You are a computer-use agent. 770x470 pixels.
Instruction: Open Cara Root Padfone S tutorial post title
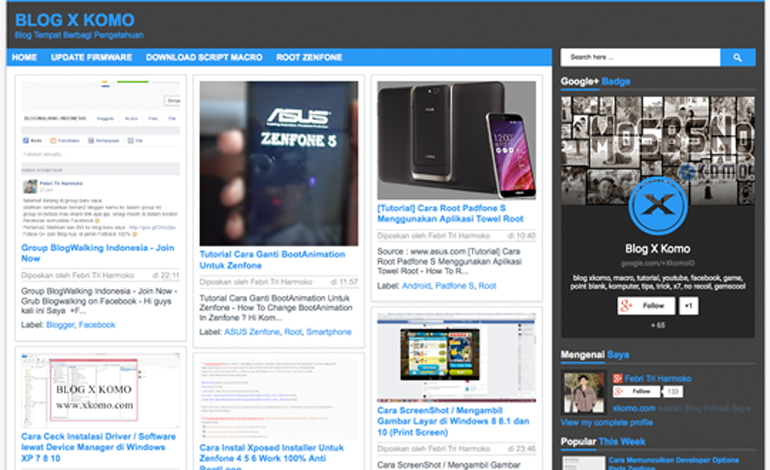pos(450,214)
